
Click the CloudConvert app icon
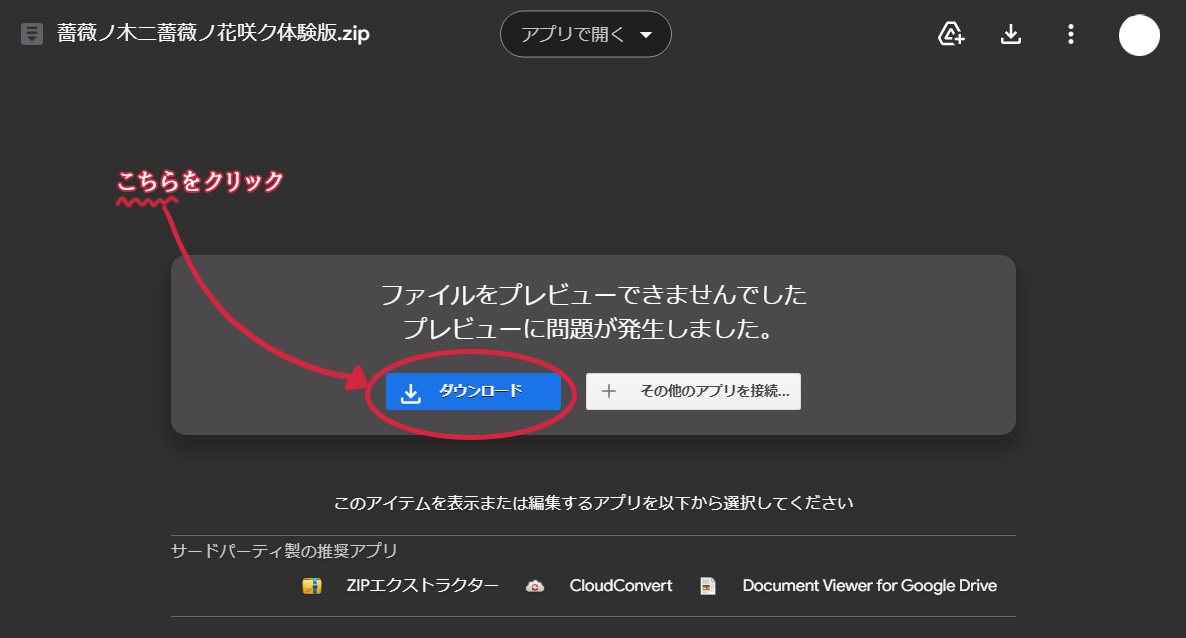(535, 586)
